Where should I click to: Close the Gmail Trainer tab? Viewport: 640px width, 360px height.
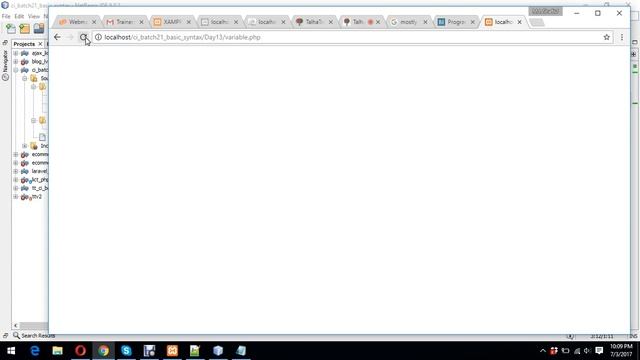pyautogui.click(x=141, y=22)
